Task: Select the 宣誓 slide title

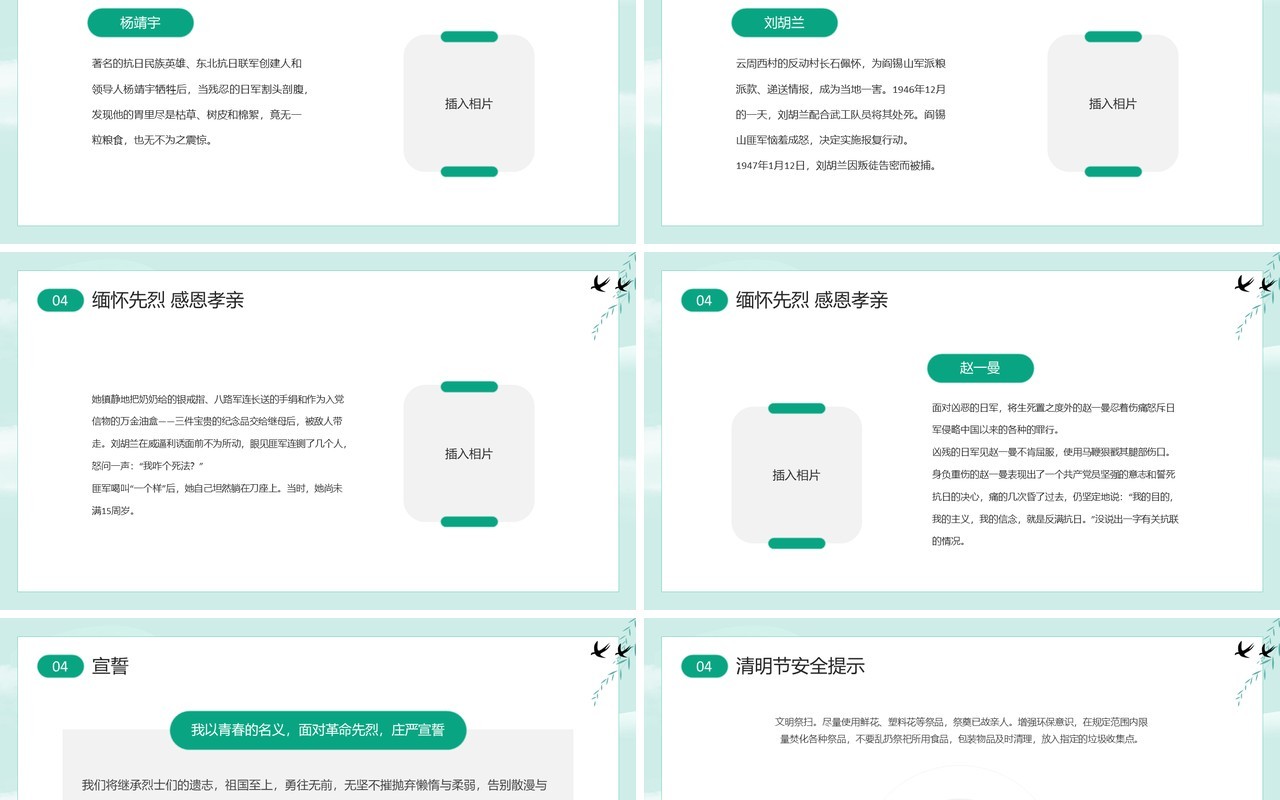Action: pyautogui.click(x=110, y=666)
